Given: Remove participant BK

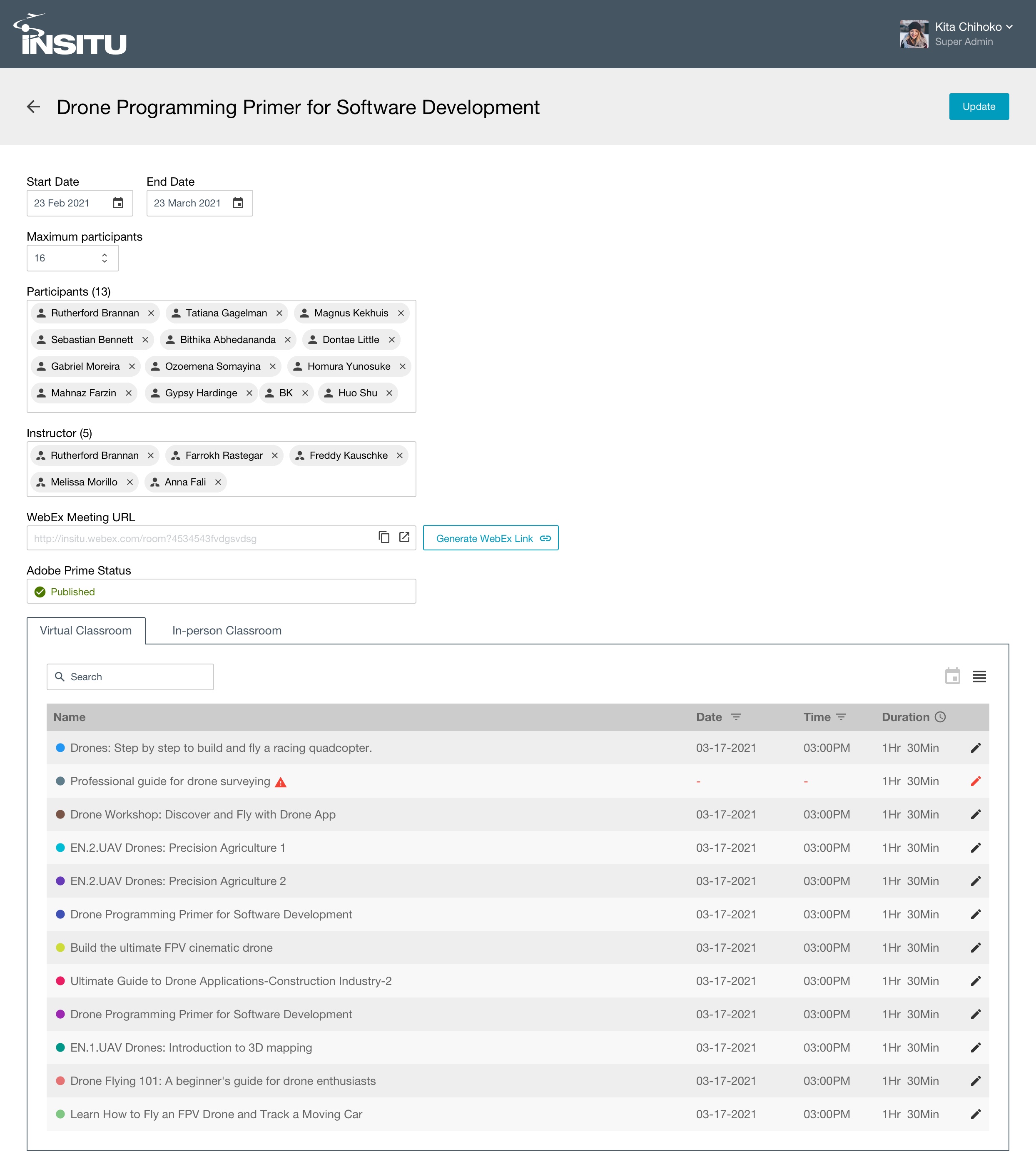Looking at the screenshot, I should (305, 393).
